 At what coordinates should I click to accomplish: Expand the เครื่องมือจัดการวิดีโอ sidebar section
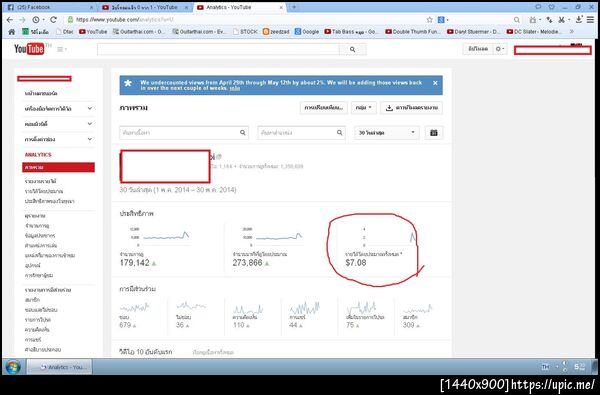[59, 109]
